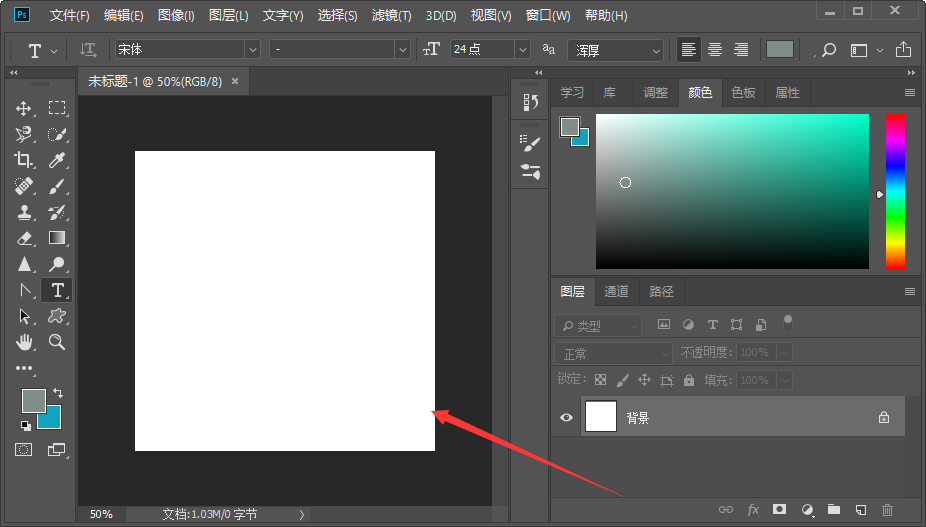
Task: Switch to the 路径 tab
Action: click(661, 291)
